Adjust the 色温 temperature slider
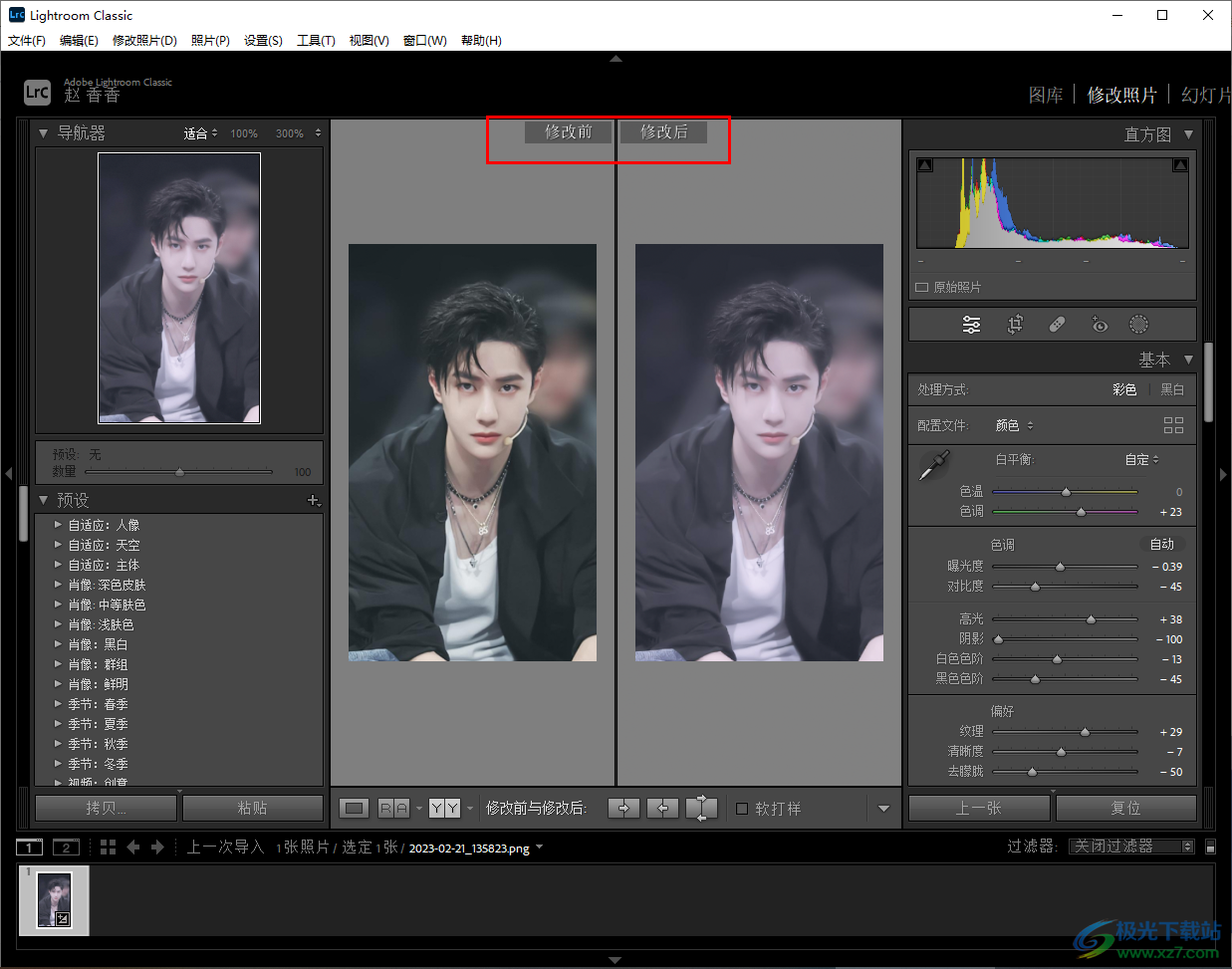Viewport: 1232px width, 969px height. pos(1065,492)
